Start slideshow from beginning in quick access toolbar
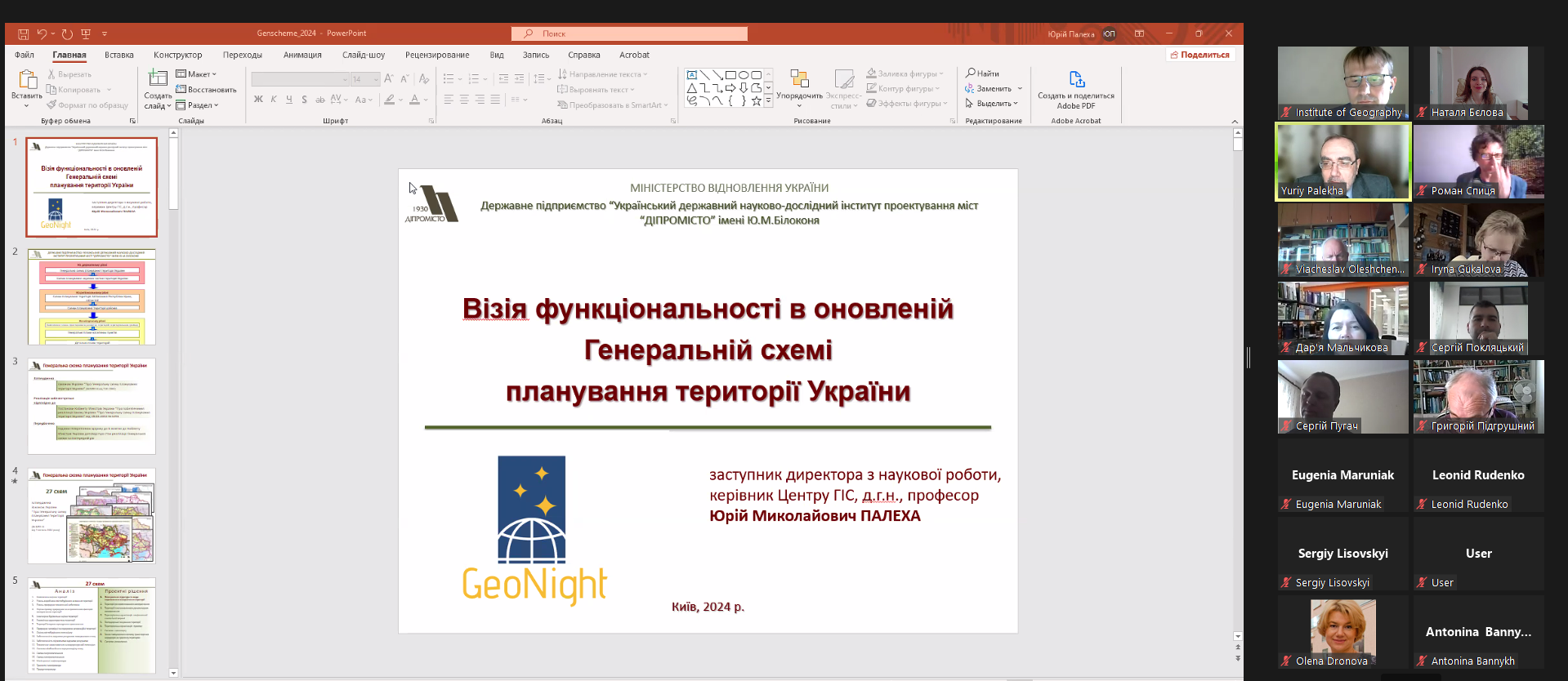Viewport: 1568px width, 681px height. 86,34
